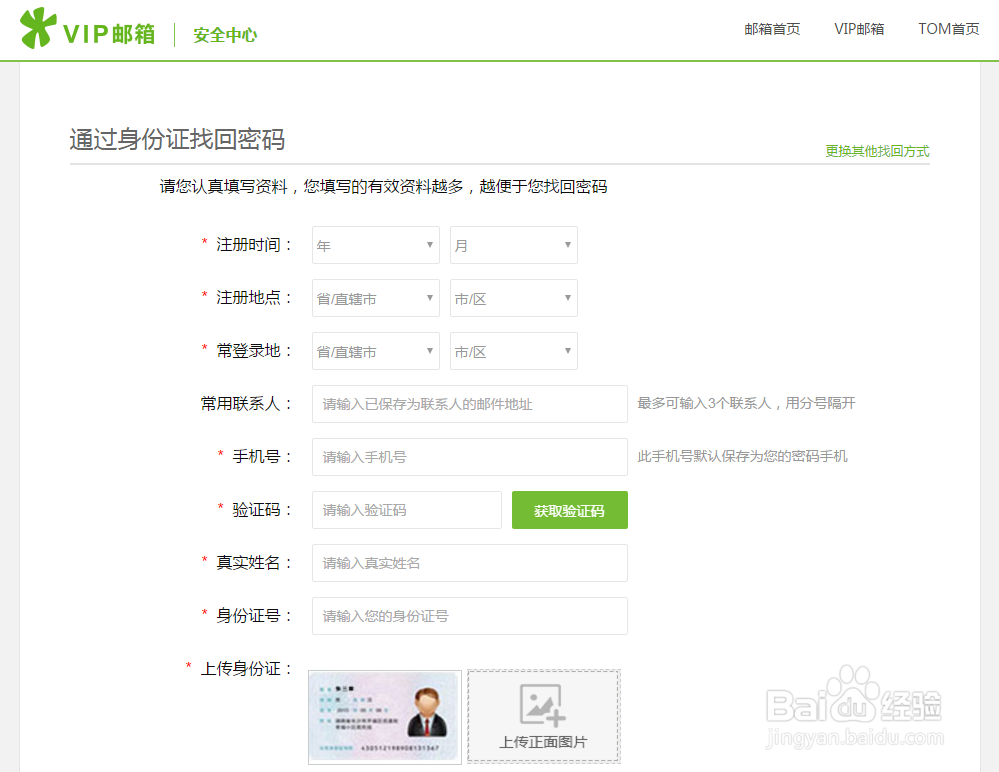Open the 省/直辖市 dropdown for 注册地点
Viewport: 999px width, 772px height.
point(375,298)
